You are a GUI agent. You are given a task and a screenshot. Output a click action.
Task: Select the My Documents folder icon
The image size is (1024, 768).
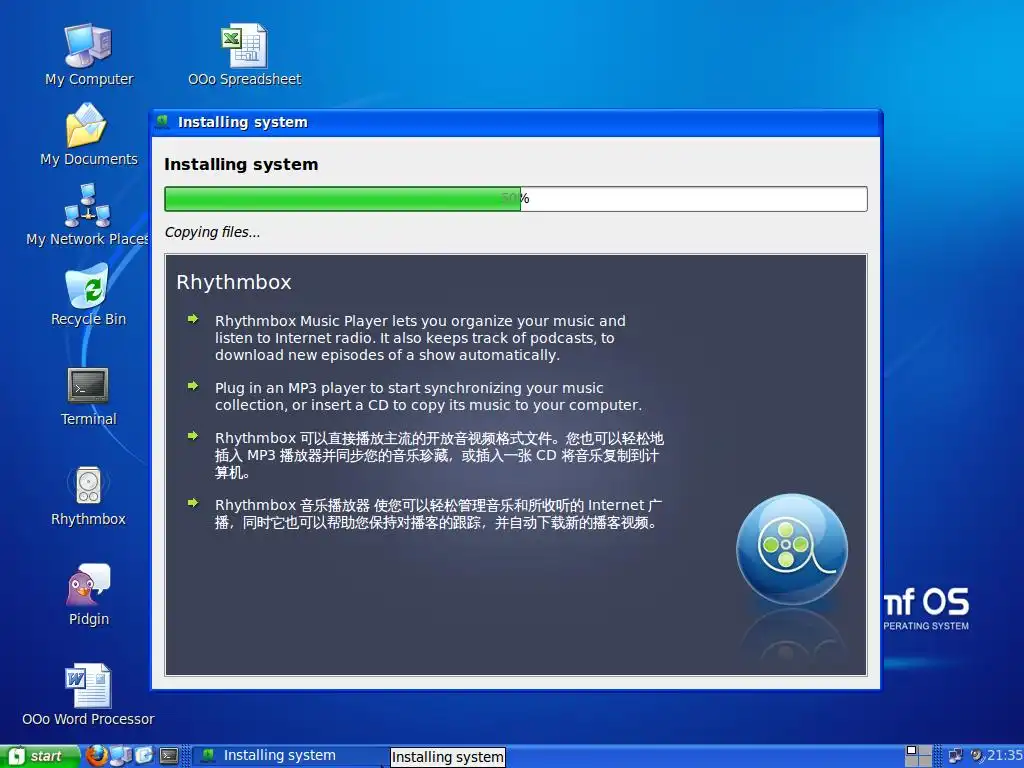pyautogui.click(x=89, y=135)
